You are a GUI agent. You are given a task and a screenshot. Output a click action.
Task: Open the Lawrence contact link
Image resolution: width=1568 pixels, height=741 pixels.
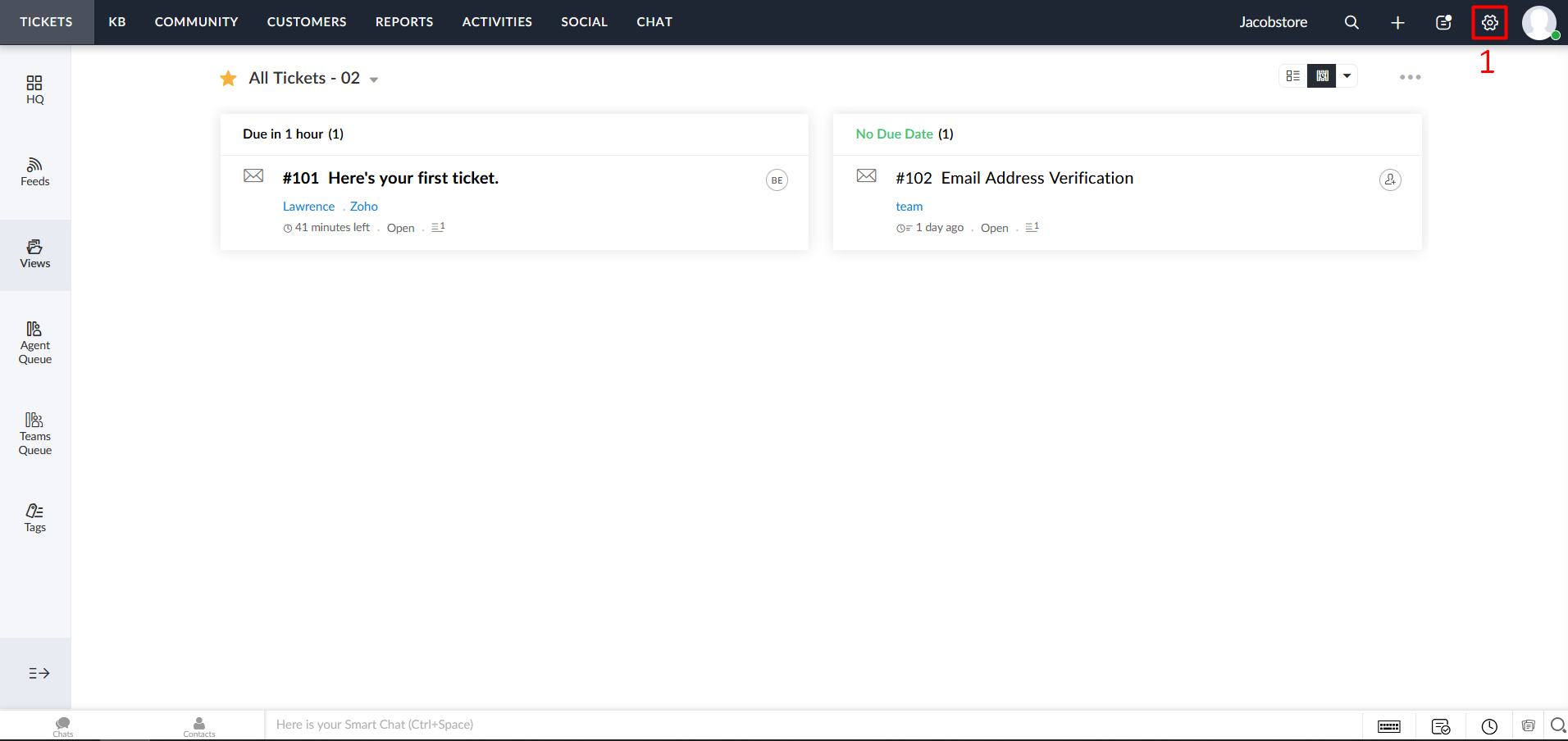[x=308, y=207]
